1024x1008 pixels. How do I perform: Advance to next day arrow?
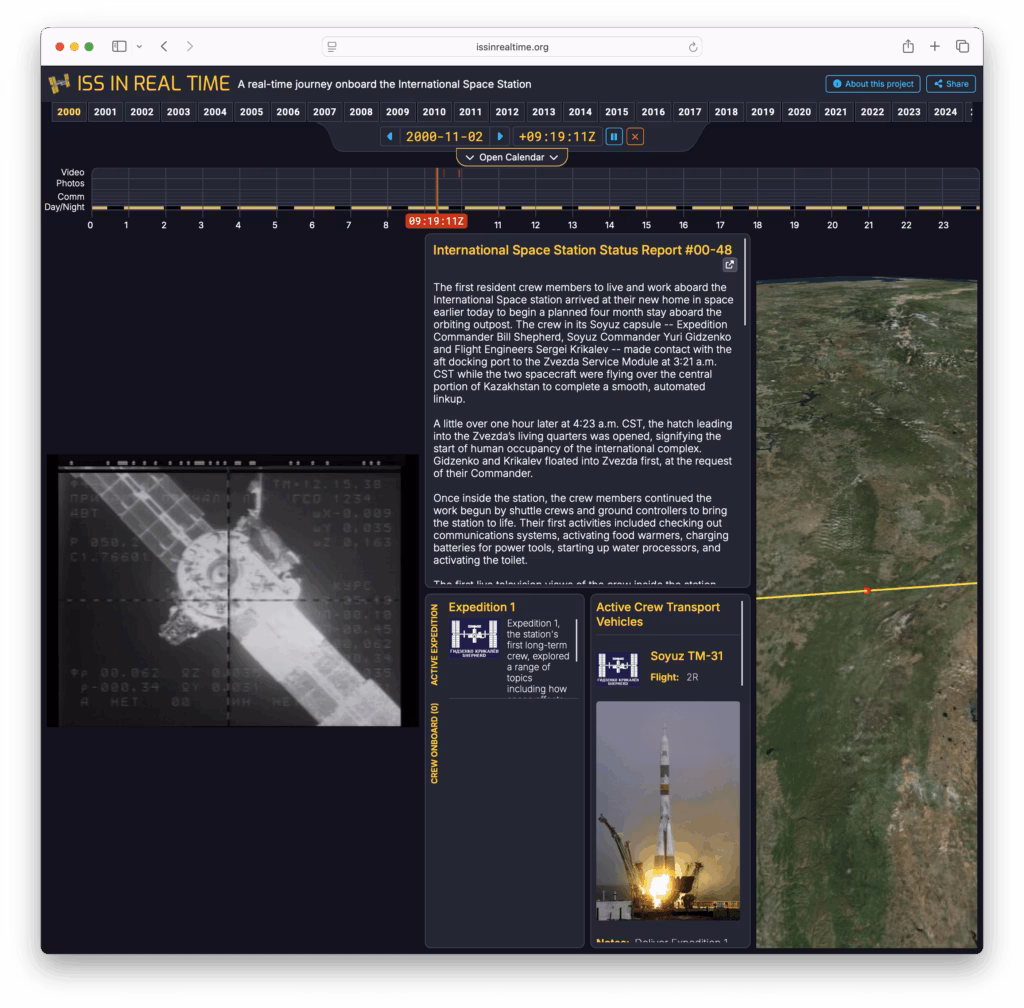pos(501,136)
